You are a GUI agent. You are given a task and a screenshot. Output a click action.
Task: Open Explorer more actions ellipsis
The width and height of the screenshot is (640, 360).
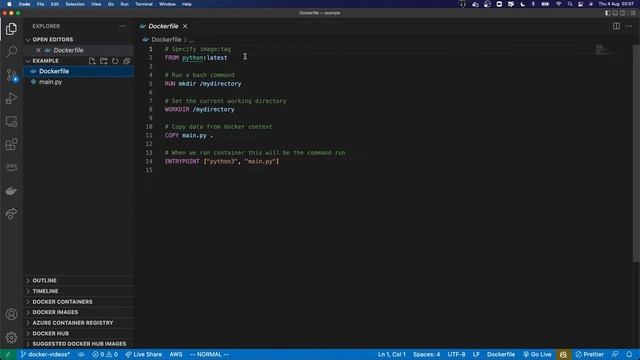[122, 26]
